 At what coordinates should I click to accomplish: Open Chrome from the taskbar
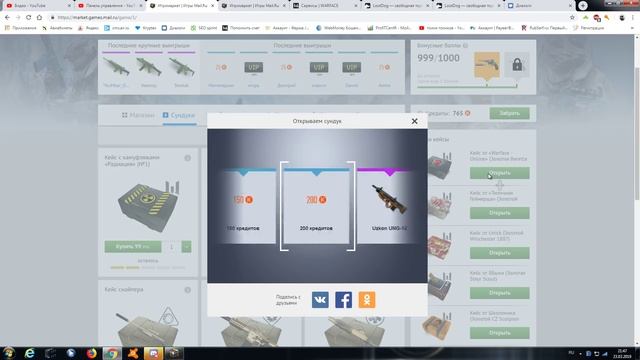(112, 353)
